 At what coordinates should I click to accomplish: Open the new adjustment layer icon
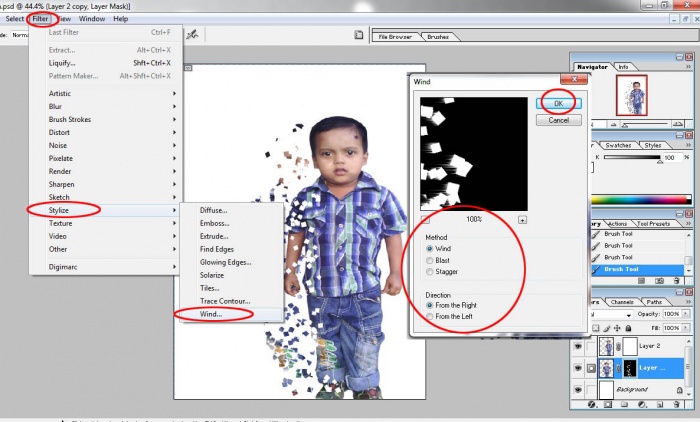point(642,404)
